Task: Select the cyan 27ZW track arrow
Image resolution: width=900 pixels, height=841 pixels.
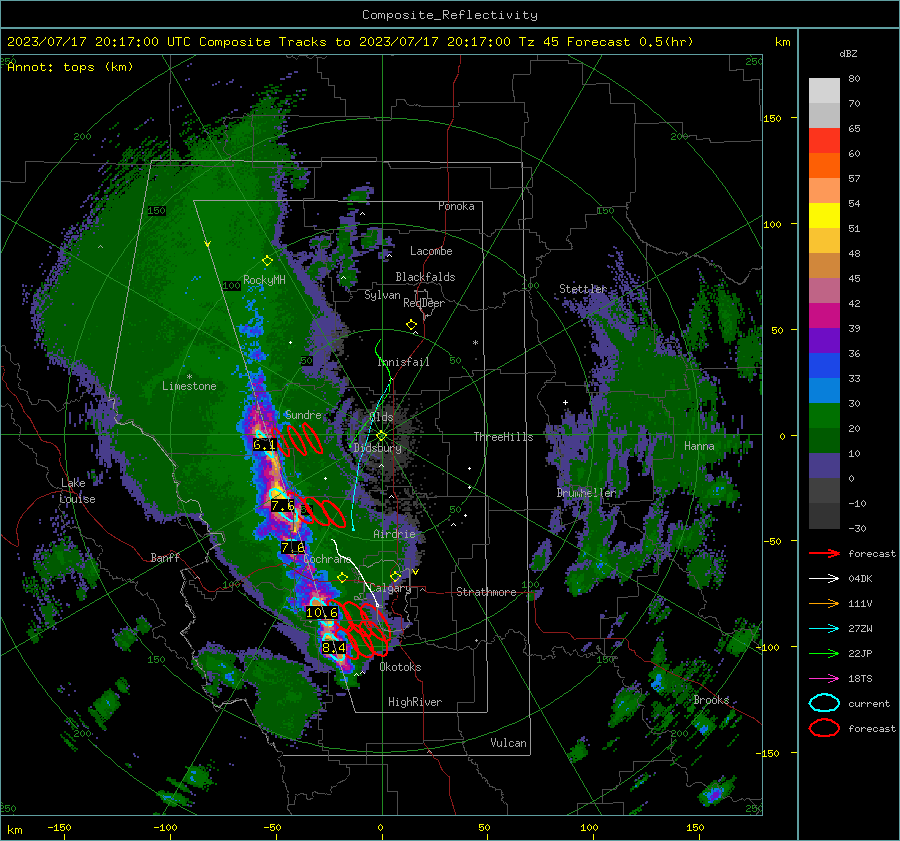Action: tap(824, 629)
